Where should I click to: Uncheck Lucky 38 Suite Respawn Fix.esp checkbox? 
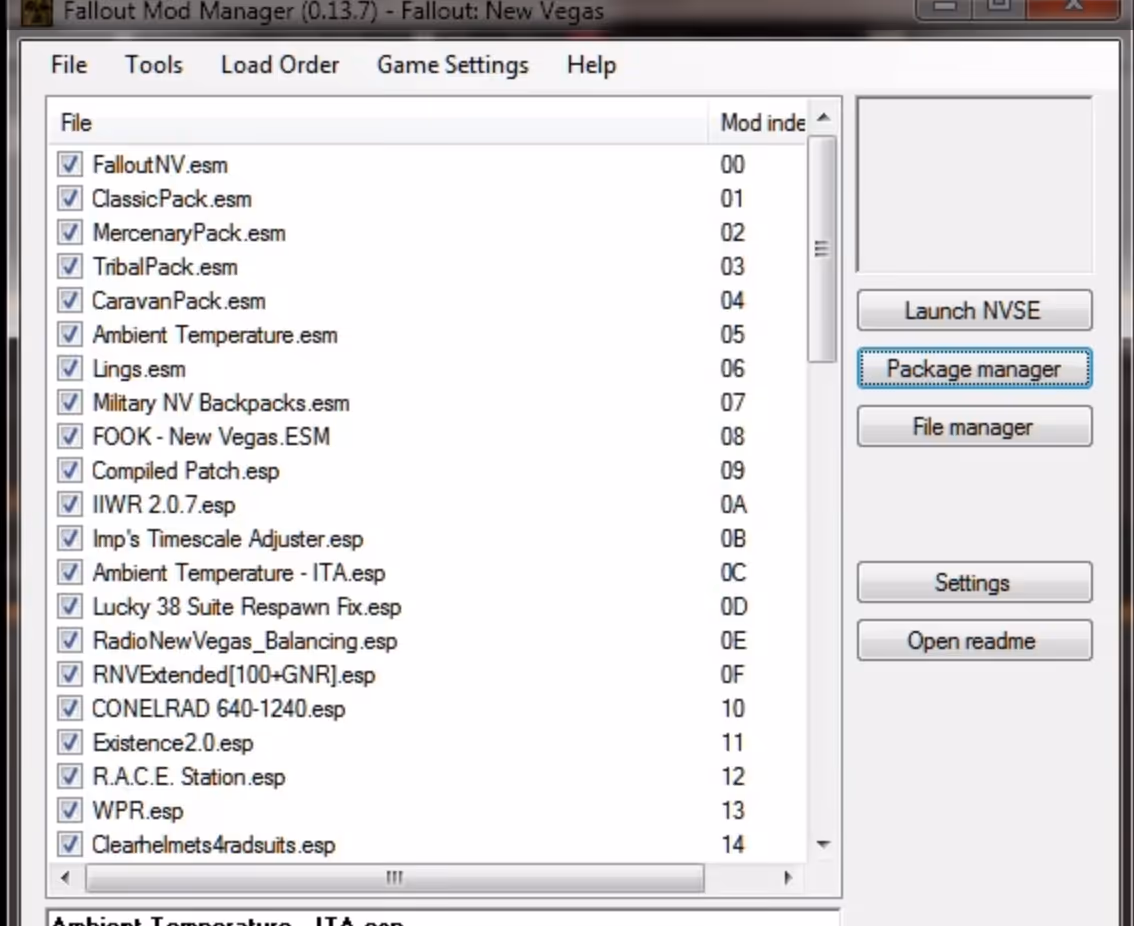[69, 606]
